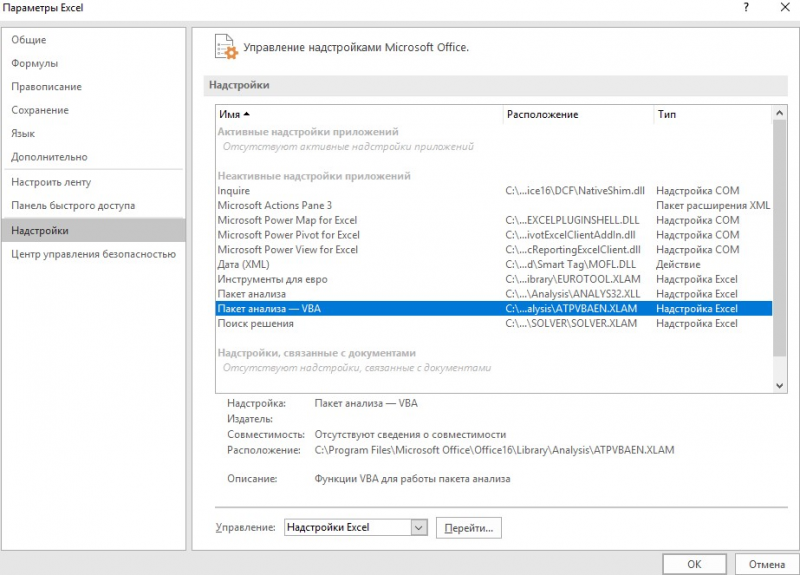Screen dimensions: 800x575
Task: Click the Пакет расширения XML type cell
Action: coord(713,206)
